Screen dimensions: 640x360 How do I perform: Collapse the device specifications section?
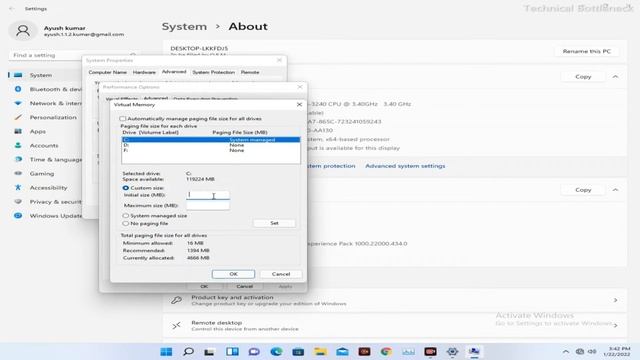[615, 76]
